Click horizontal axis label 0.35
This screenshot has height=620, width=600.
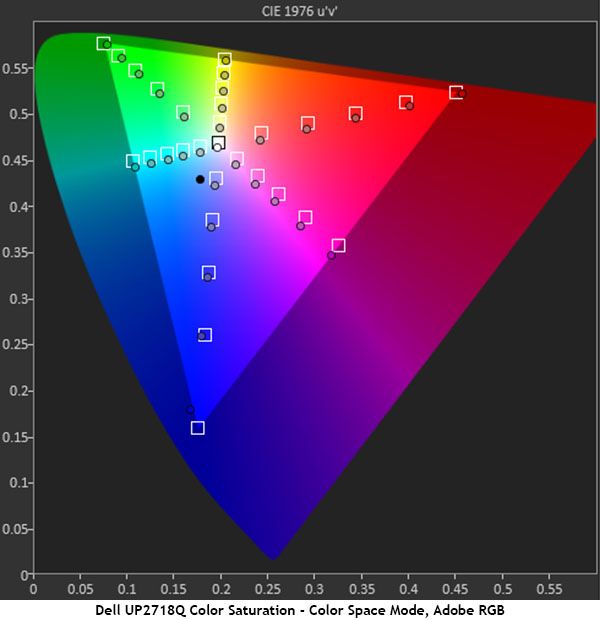[362, 589]
